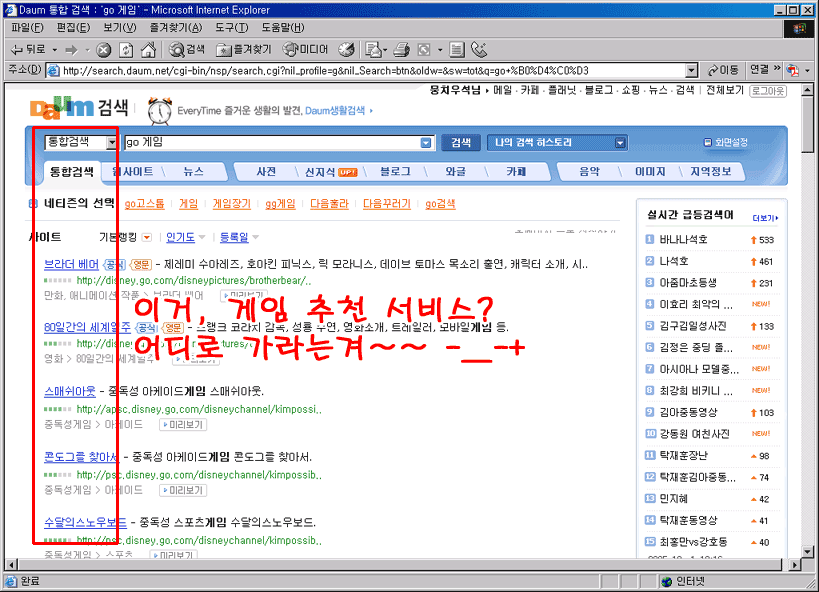Image resolution: width=819 pixels, height=592 pixels.
Task: Click the 게임장기 suggested keyword link
Action: point(231,204)
